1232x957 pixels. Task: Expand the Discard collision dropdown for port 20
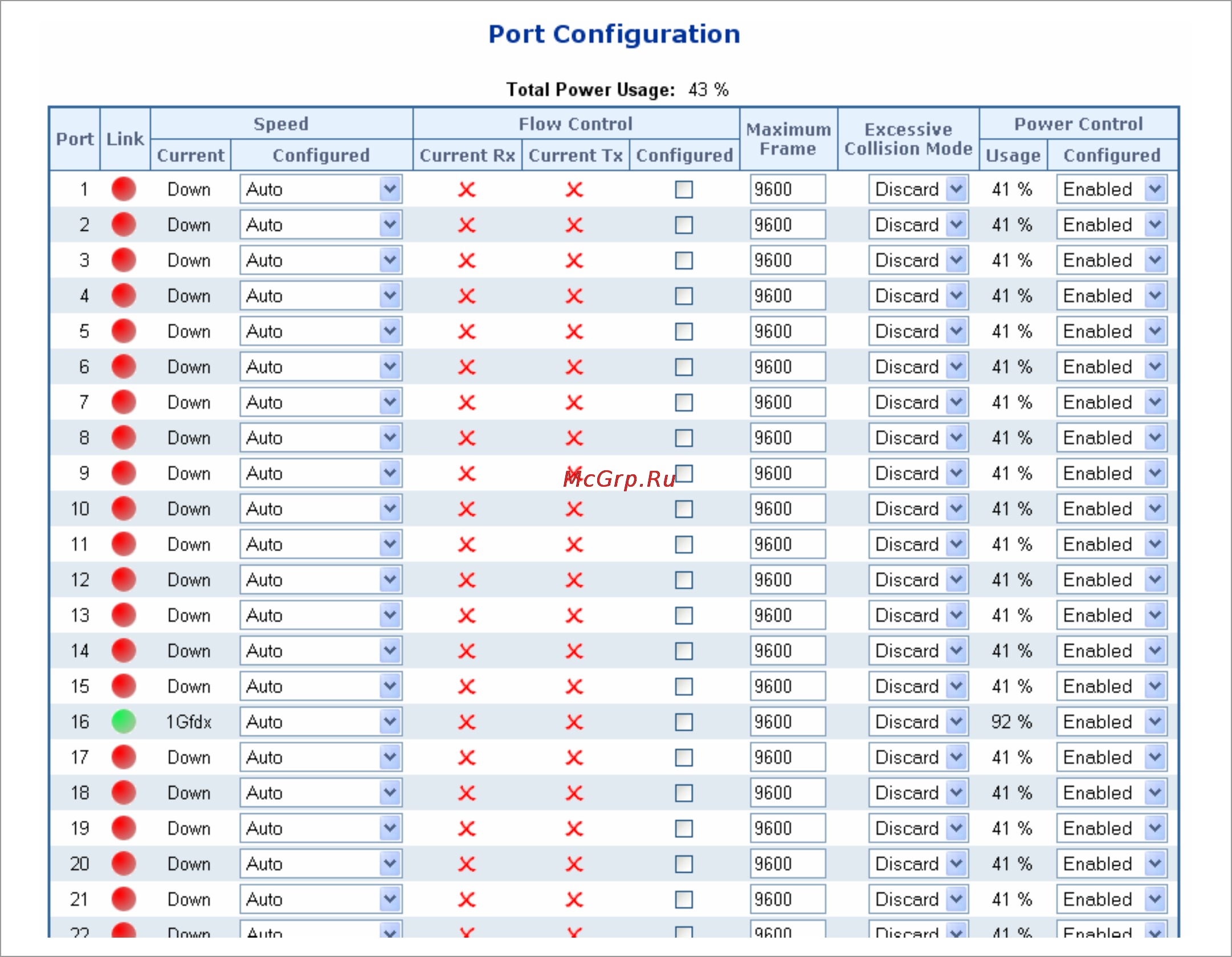(918, 864)
